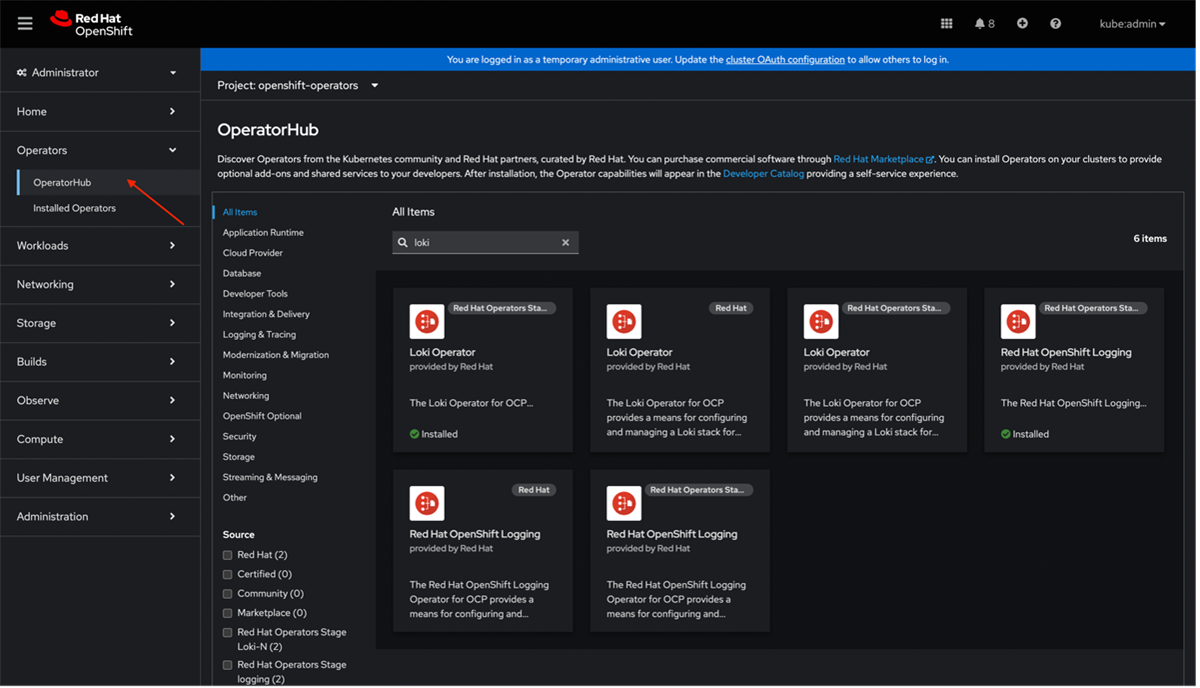Switch to the Database category
Viewport: 1200px width, 688px height.
pos(241,273)
